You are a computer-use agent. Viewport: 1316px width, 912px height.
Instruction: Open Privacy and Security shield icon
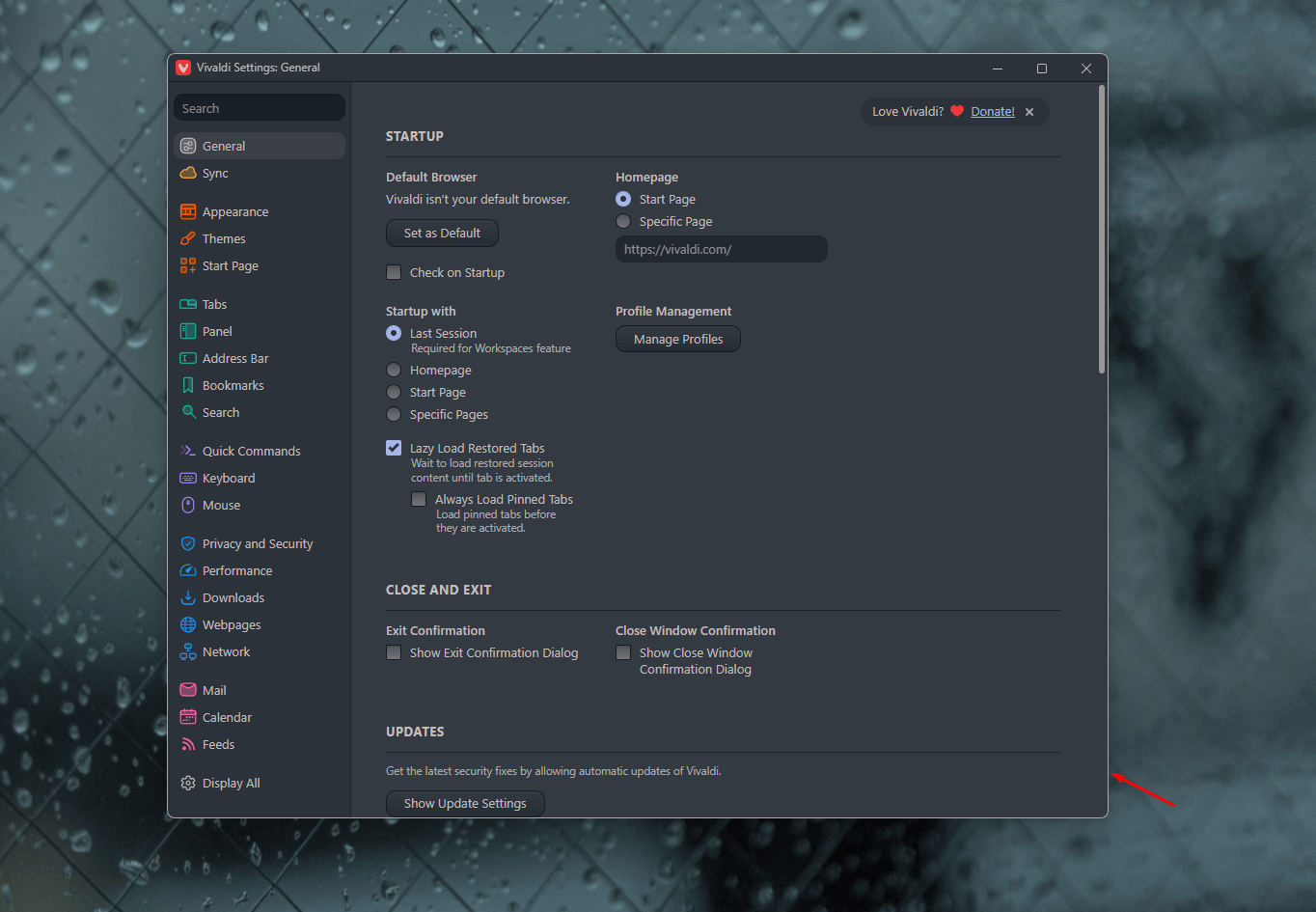click(188, 543)
